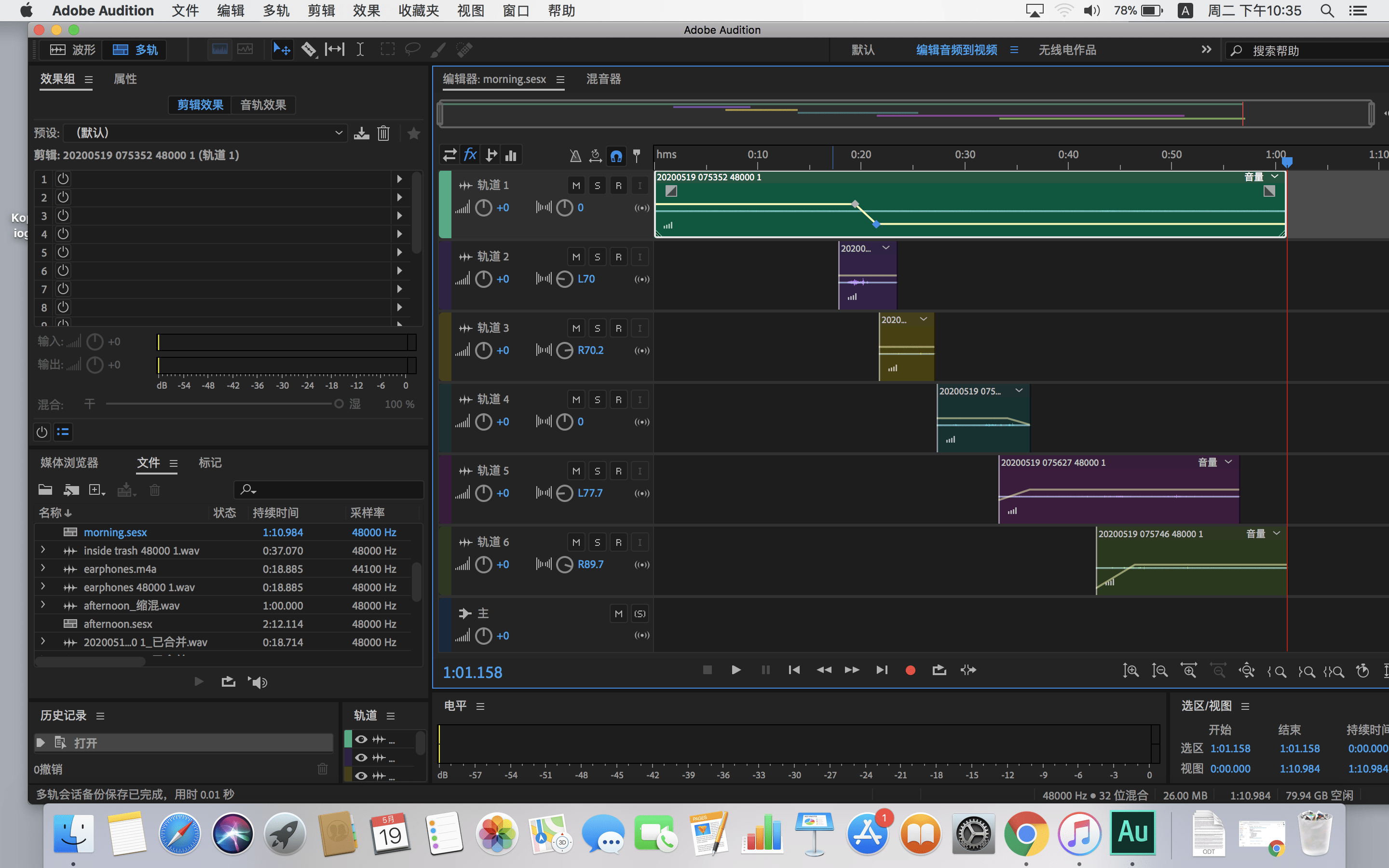Viewport: 1389px width, 868px height.
Task: Open clip dropdown on 20200519 075627 clip
Action: coord(1229,462)
